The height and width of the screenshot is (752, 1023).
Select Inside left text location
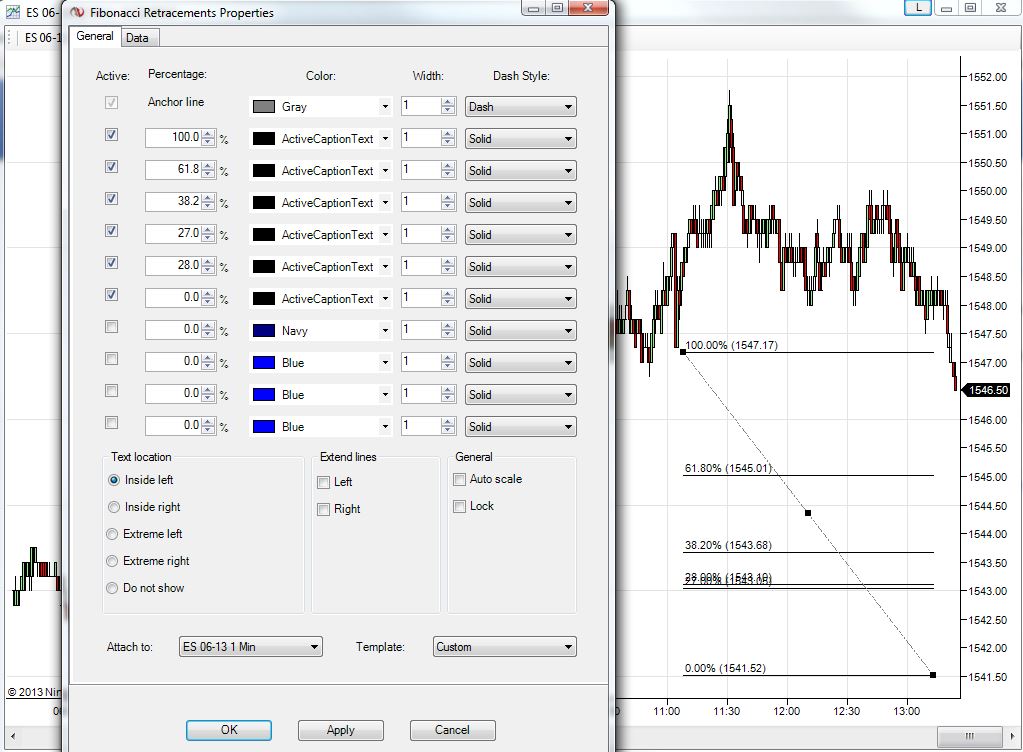coord(114,480)
